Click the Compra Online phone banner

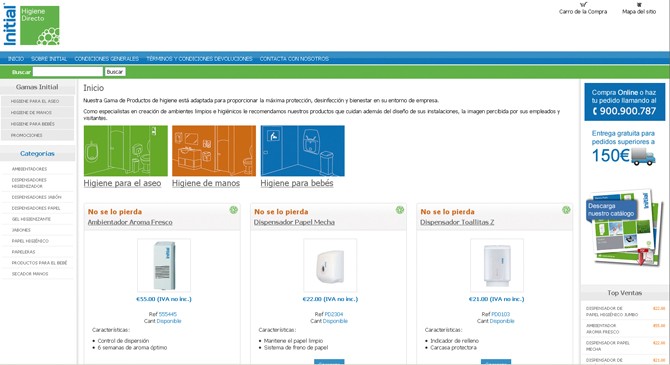click(x=624, y=102)
